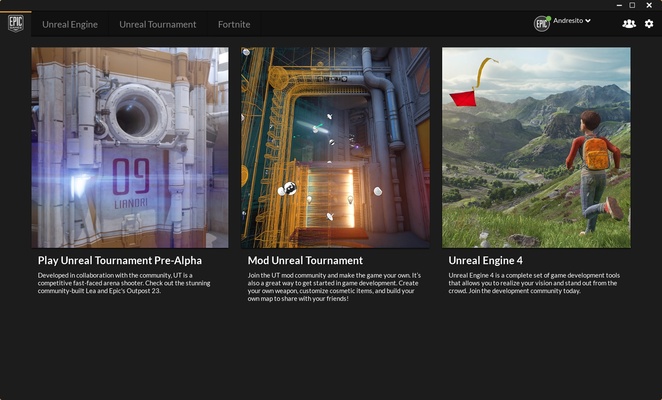Click the 'Join the UT mod community' description
The height and width of the screenshot is (400, 662).
pyautogui.click(x=334, y=287)
